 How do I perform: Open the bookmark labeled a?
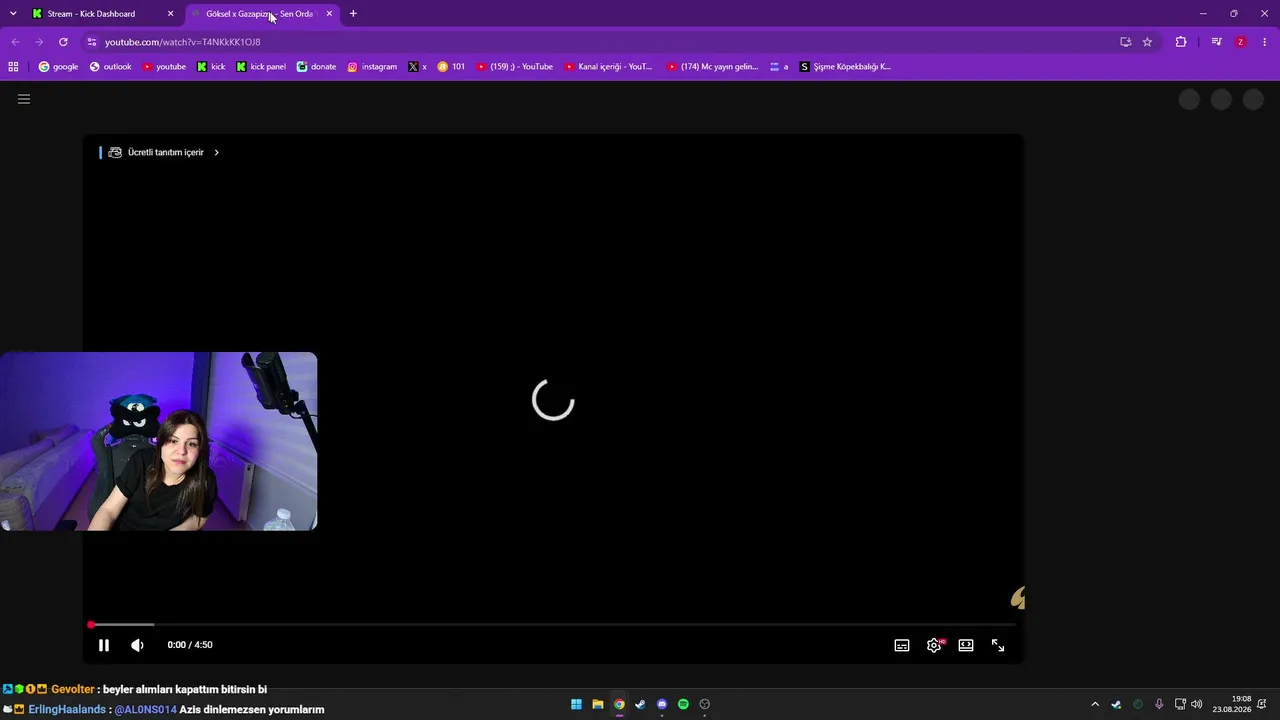[x=778, y=67]
